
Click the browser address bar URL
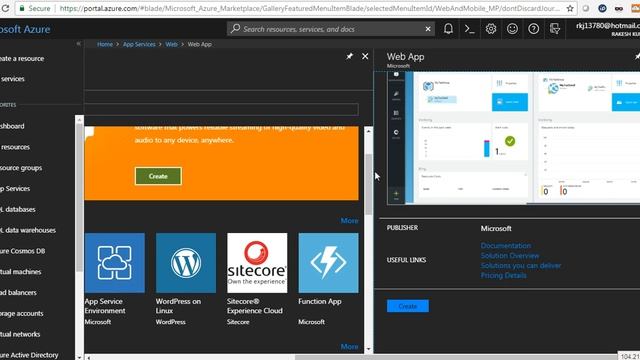(x=309, y=8)
